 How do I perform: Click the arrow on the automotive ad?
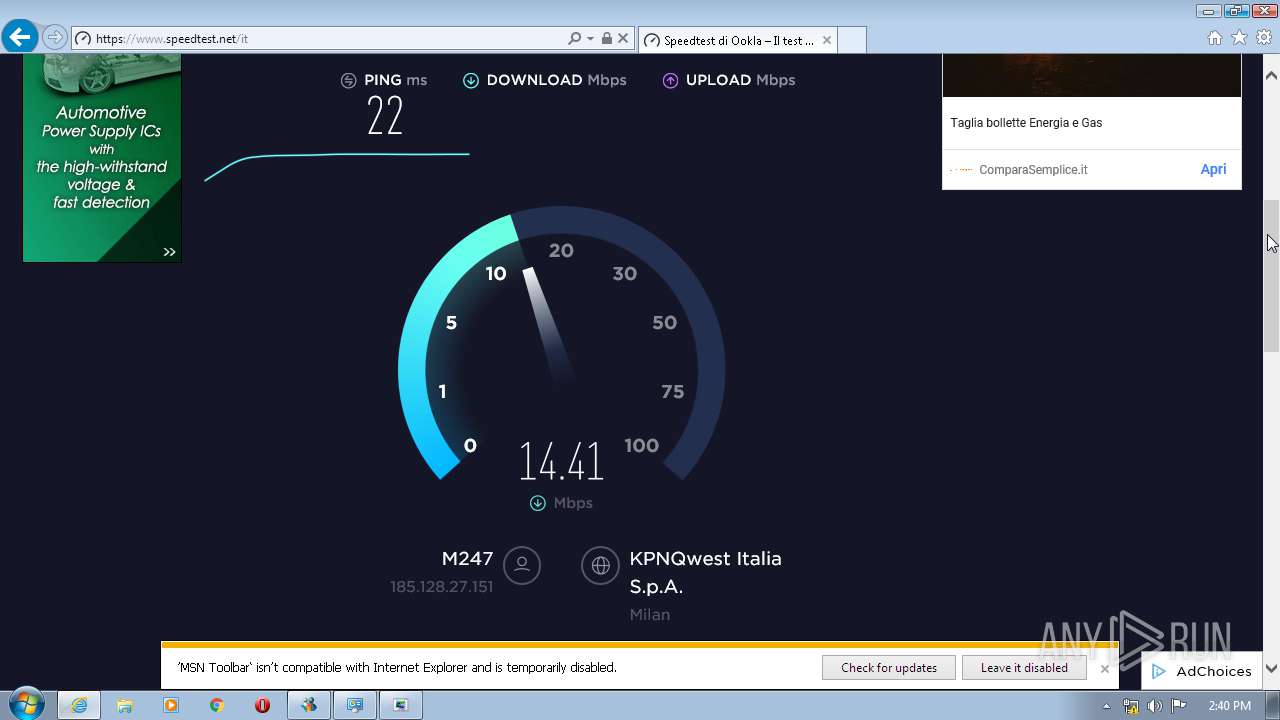pyautogui.click(x=169, y=252)
